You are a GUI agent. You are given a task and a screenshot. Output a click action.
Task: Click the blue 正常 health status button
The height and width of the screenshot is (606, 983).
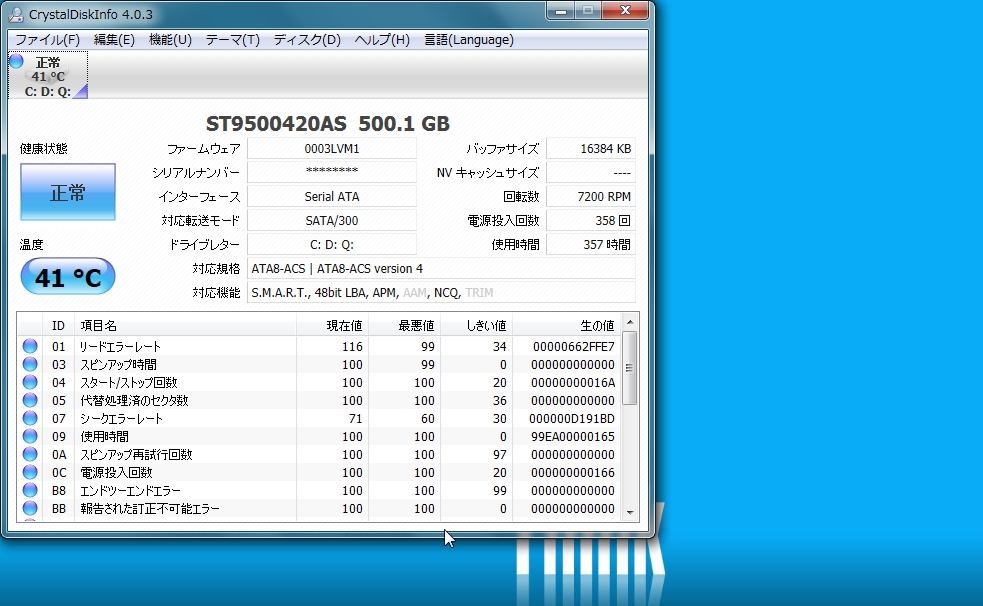68,192
